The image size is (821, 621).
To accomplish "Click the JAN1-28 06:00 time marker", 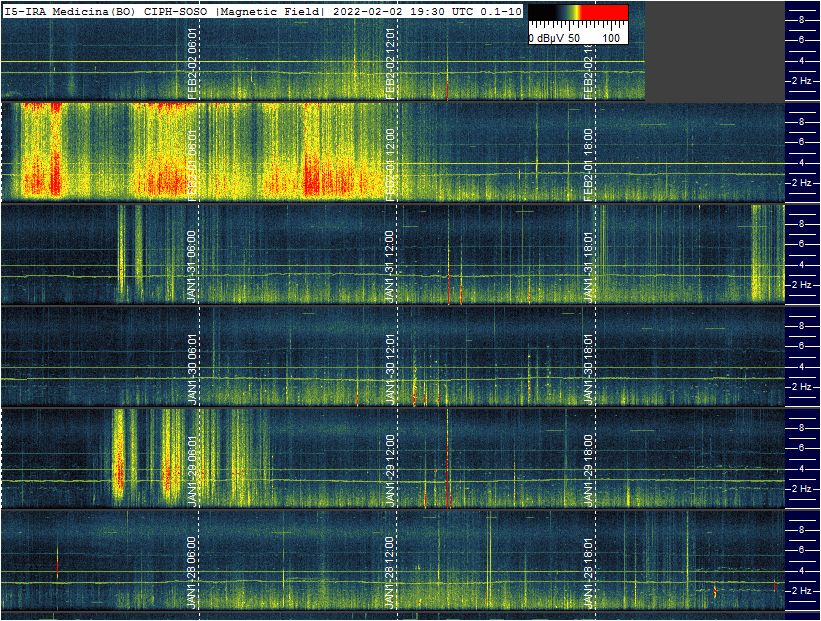I will click(x=193, y=574).
